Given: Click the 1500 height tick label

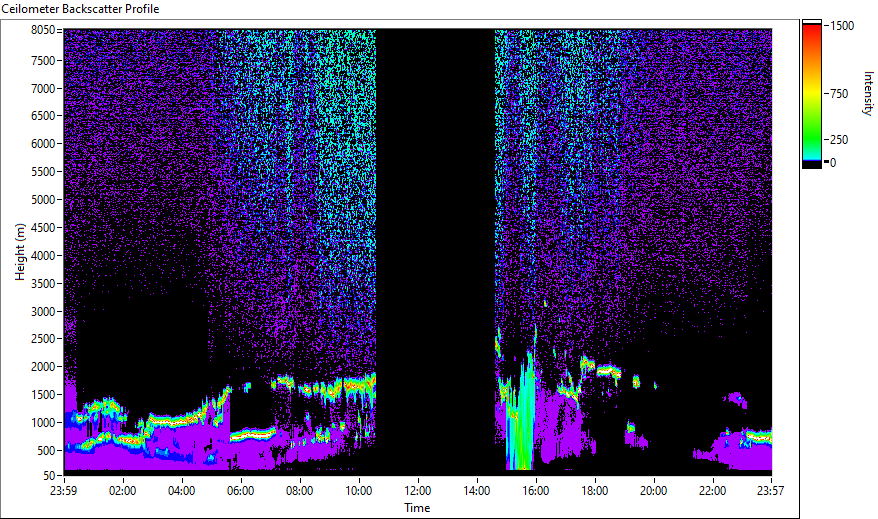Looking at the screenshot, I should (43, 395).
